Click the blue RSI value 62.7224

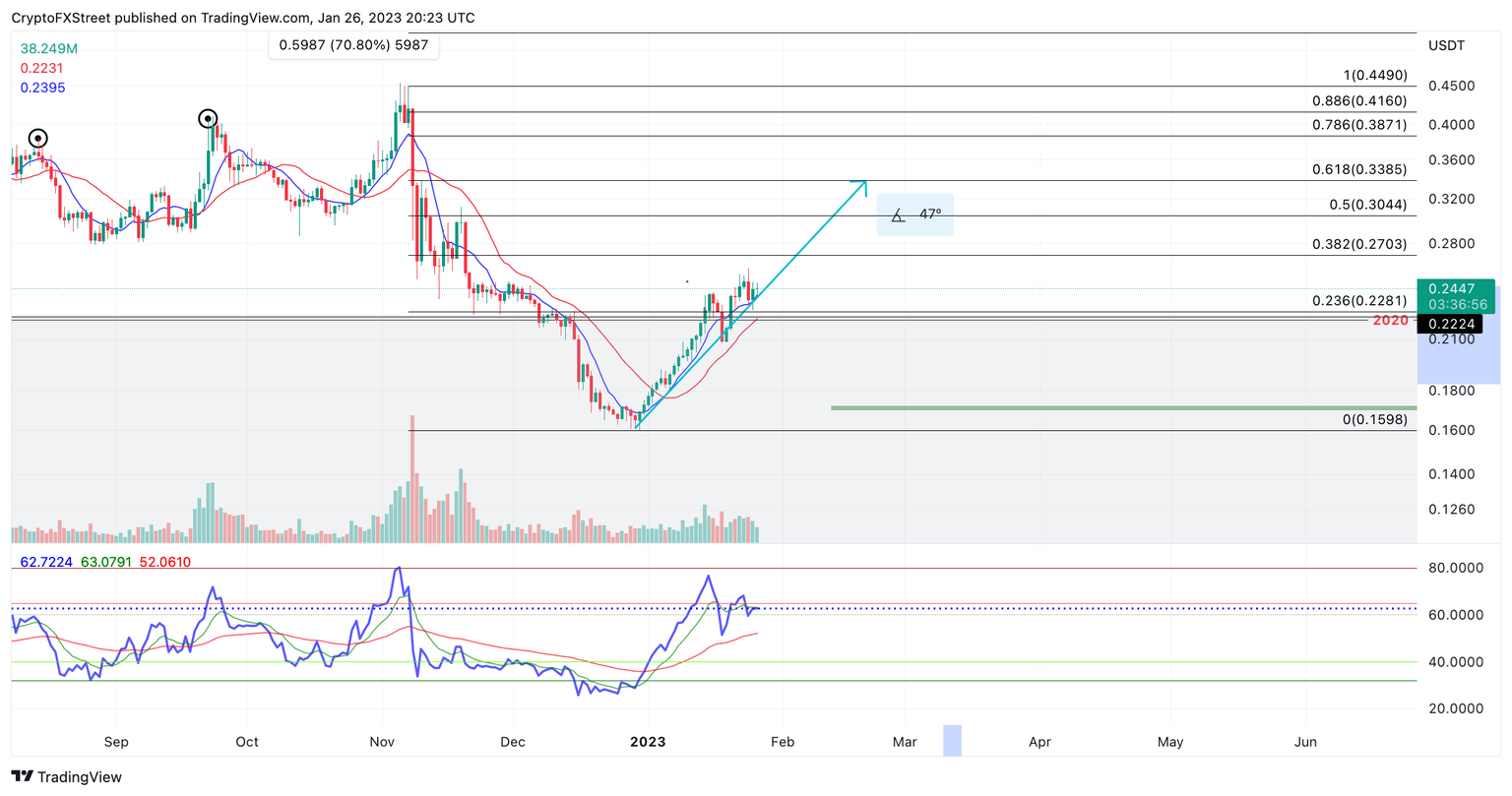click(47, 562)
